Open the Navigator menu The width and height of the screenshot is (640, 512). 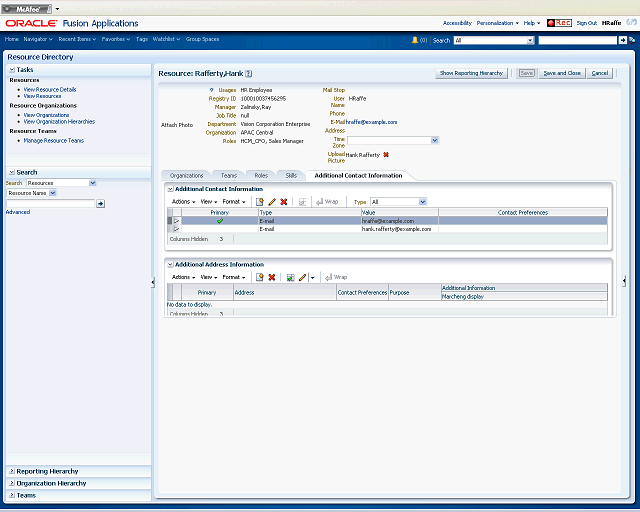(38, 39)
